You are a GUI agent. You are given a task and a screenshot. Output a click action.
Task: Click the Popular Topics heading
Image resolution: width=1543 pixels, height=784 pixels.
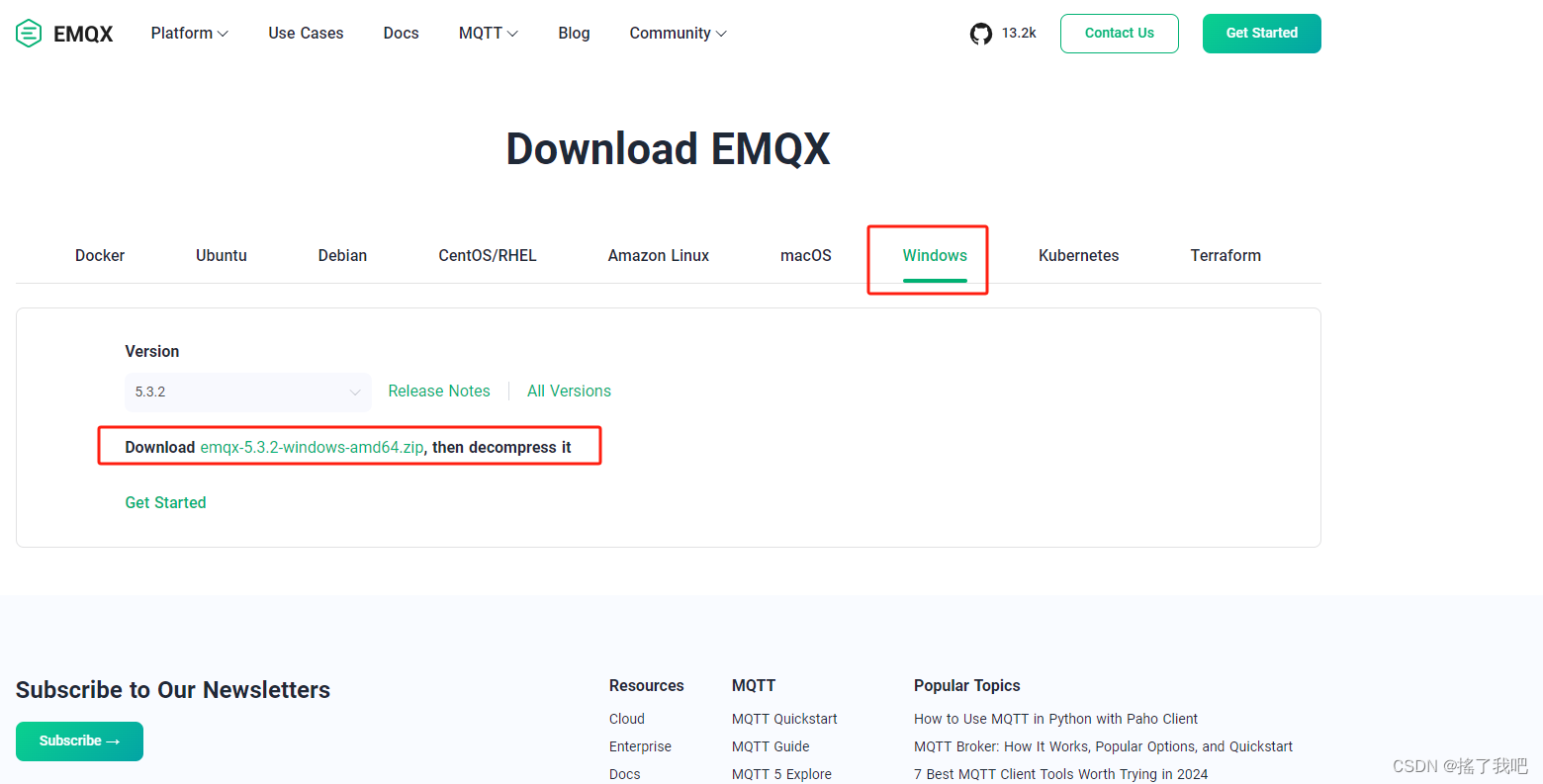967,686
